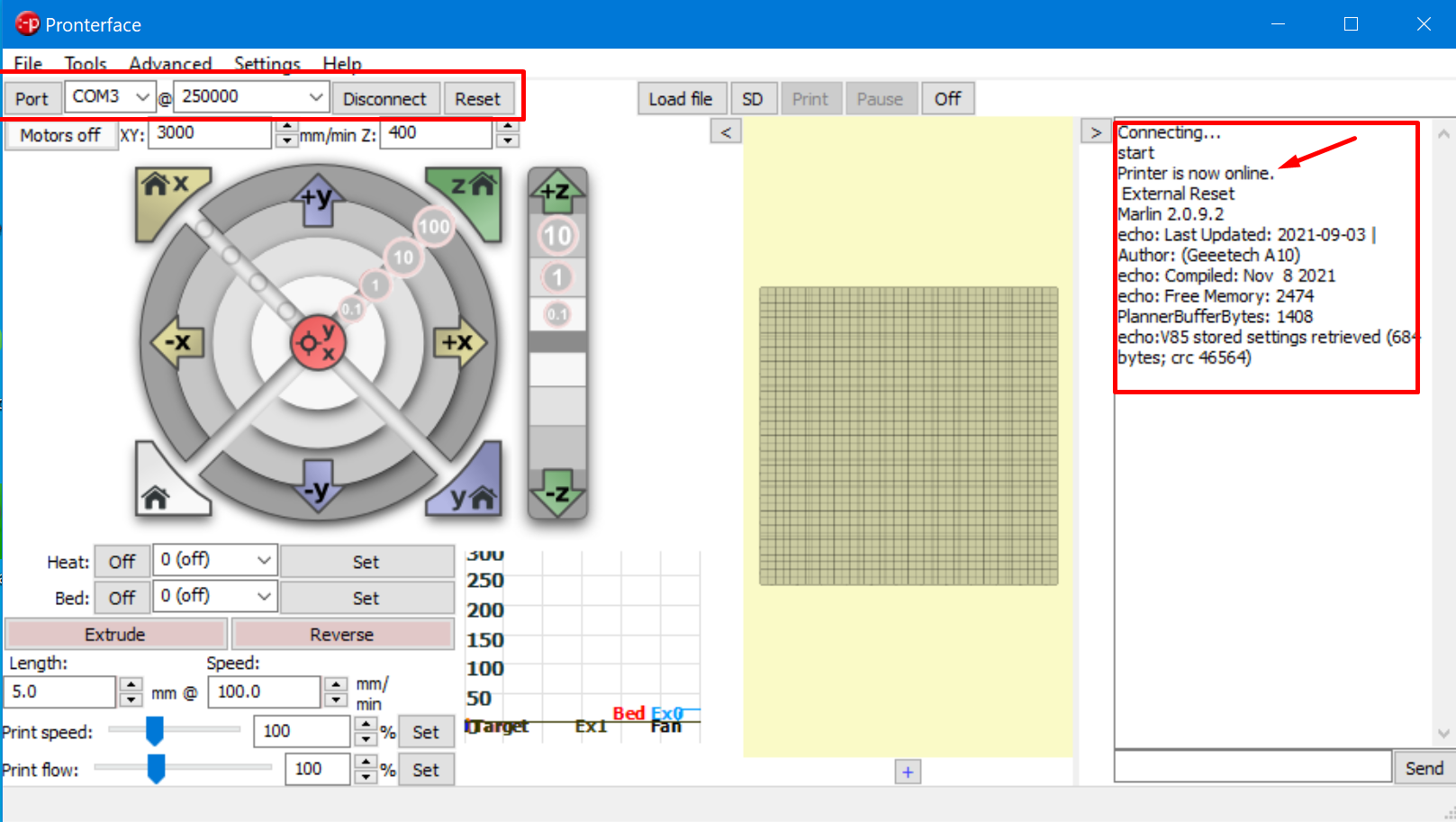Decrease extrude Speed with down arrow

click(336, 700)
